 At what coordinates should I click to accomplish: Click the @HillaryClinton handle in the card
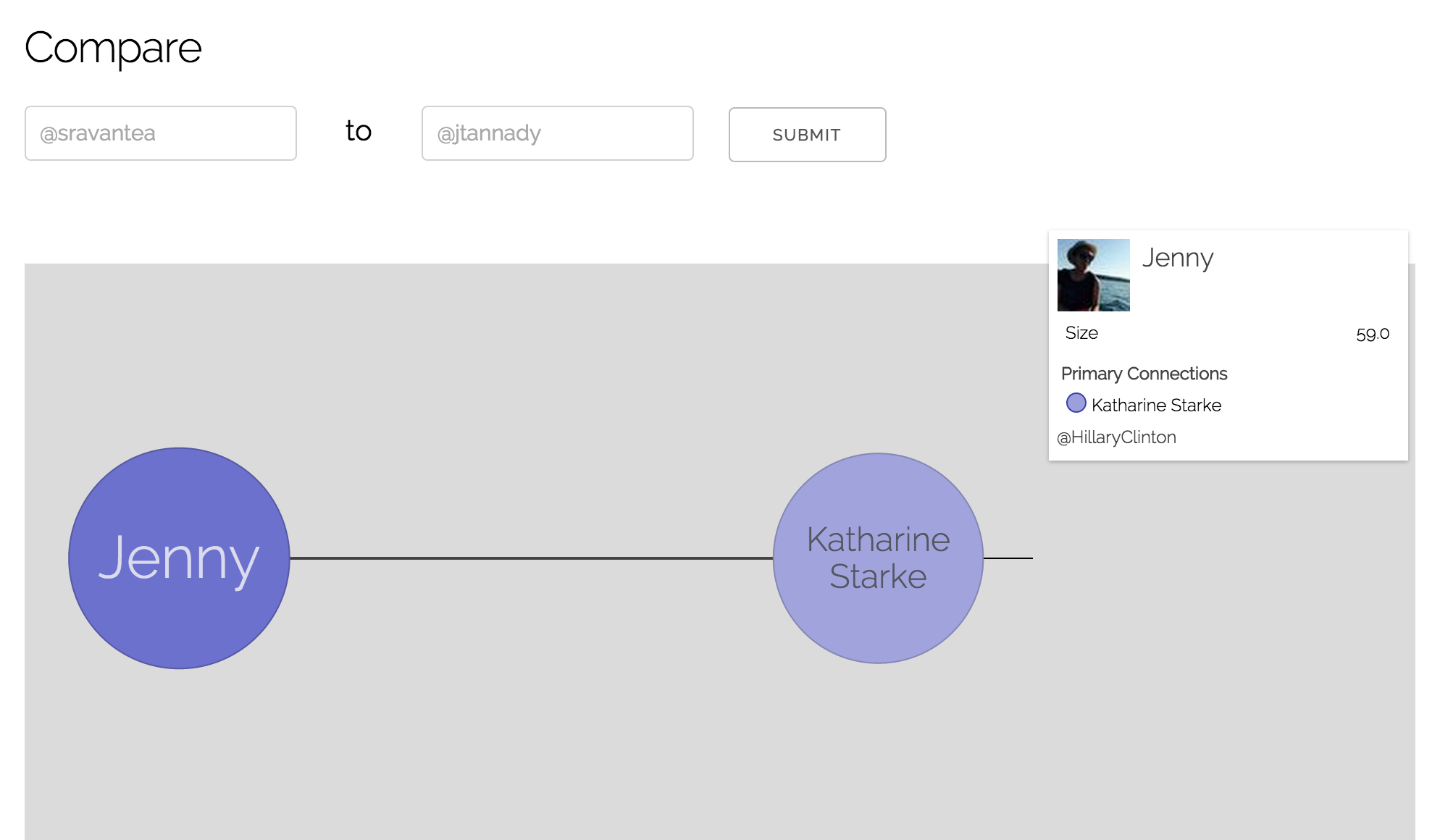pyautogui.click(x=1116, y=437)
